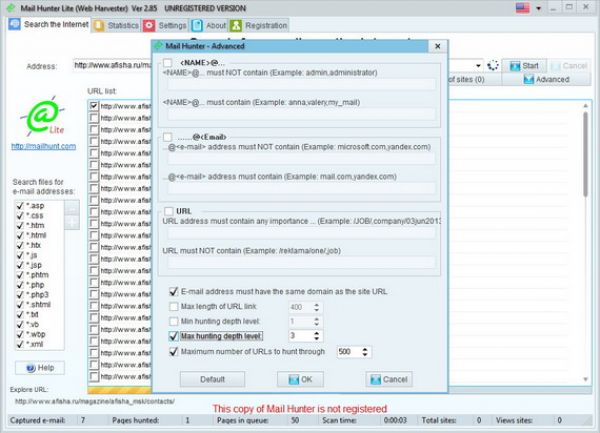Toggle same domain as site URL checkbox
Image resolution: width=600 pixels, height=433 pixels.
click(x=173, y=291)
